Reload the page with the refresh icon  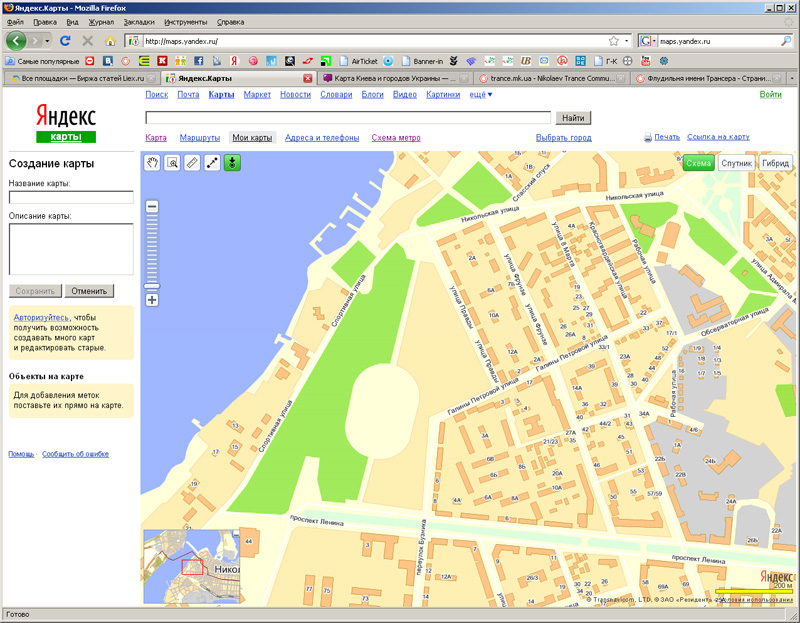pyautogui.click(x=65, y=41)
